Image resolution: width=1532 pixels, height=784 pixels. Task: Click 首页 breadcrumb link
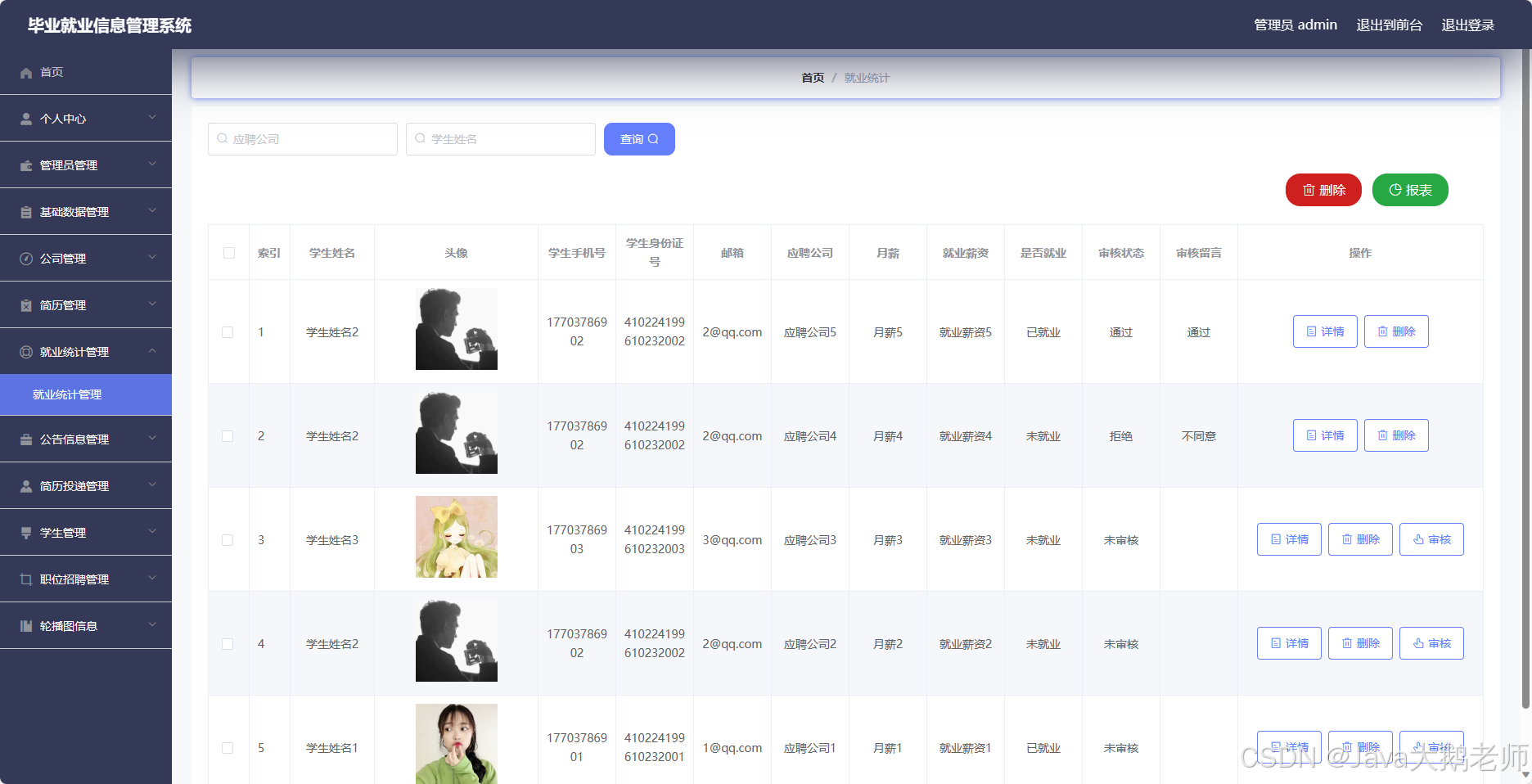(813, 78)
